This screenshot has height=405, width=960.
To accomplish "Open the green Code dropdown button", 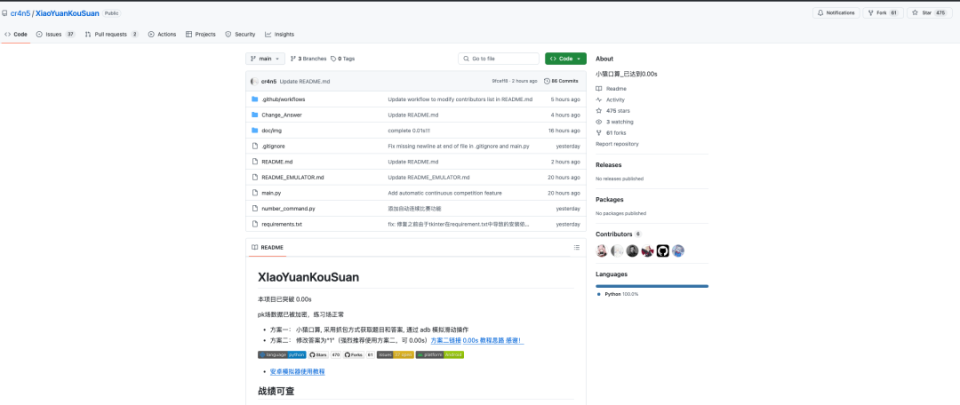I will [566, 59].
